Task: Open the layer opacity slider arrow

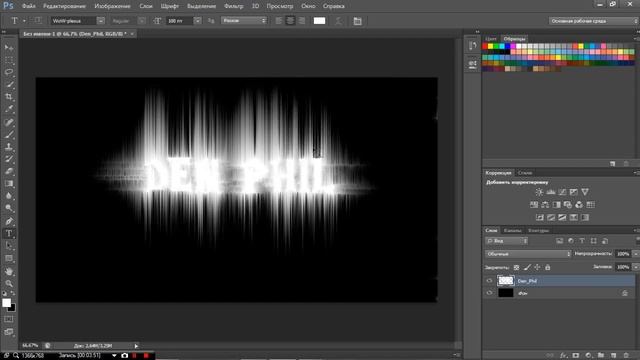Action: click(636, 254)
